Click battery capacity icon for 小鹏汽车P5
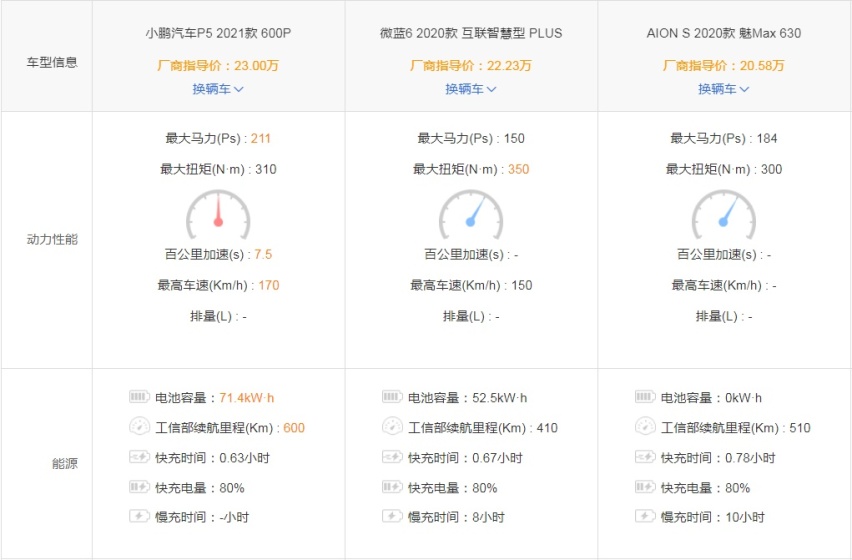 pyautogui.click(x=139, y=397)
